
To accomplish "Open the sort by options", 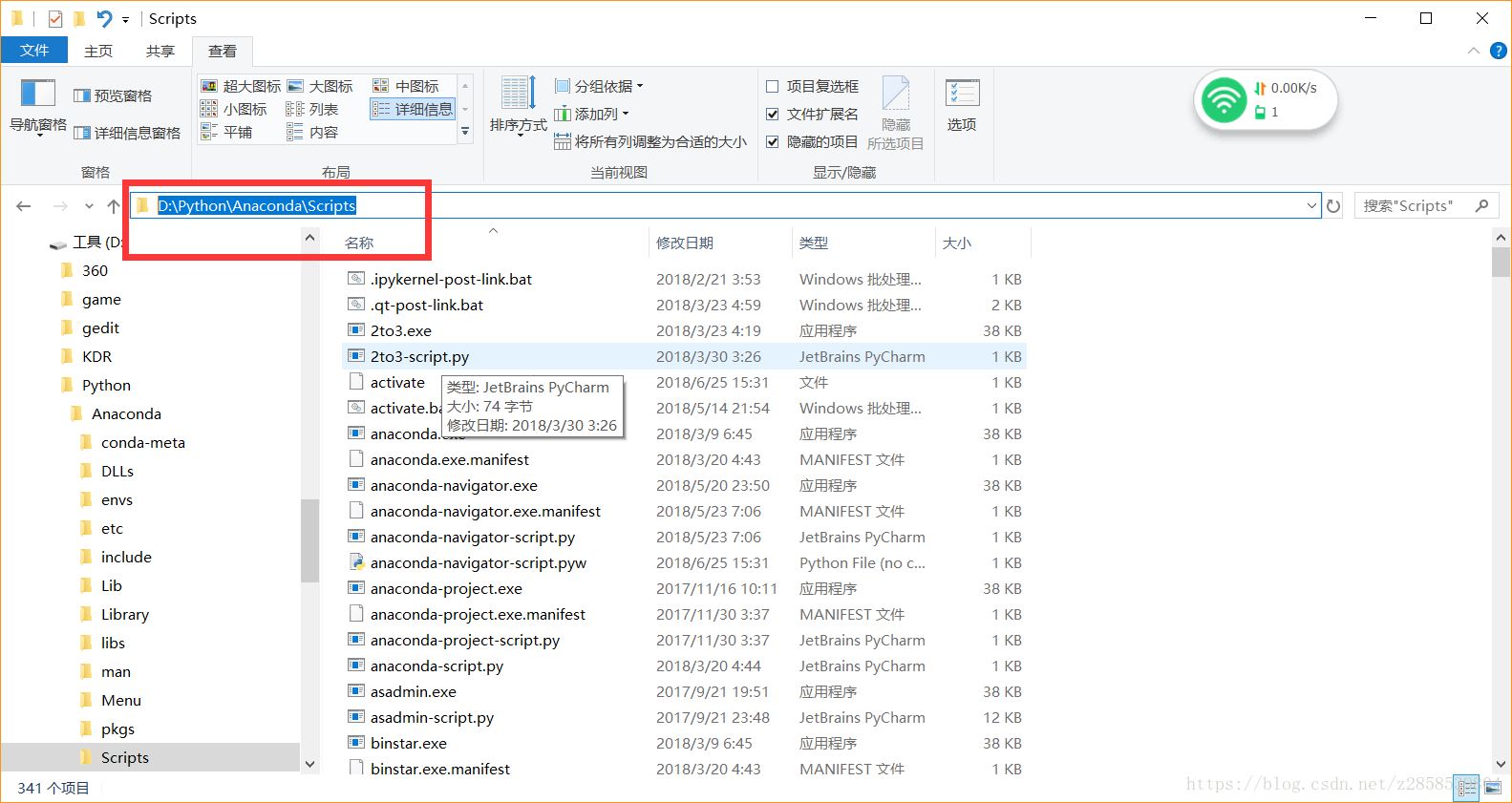I will [x=519, y=106].
